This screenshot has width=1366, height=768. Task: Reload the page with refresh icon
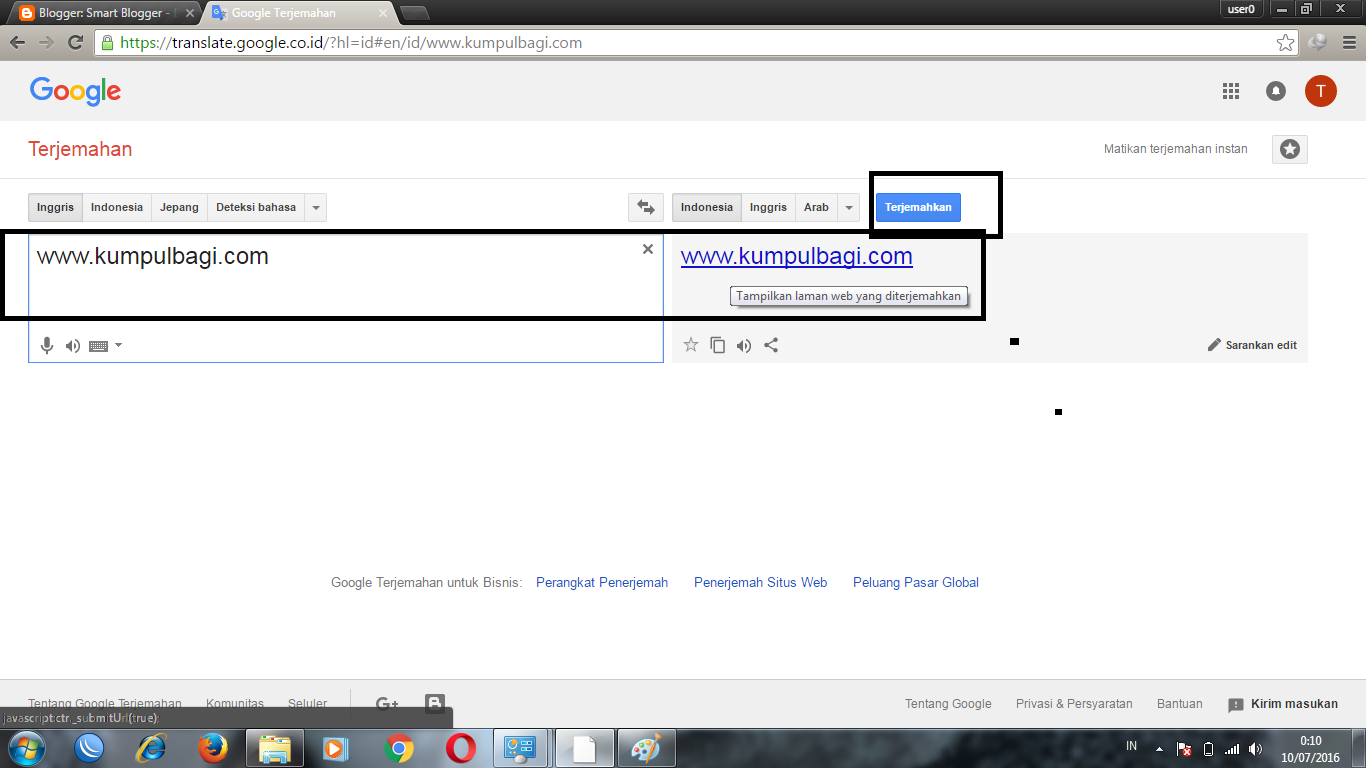[x=75, y=43]
